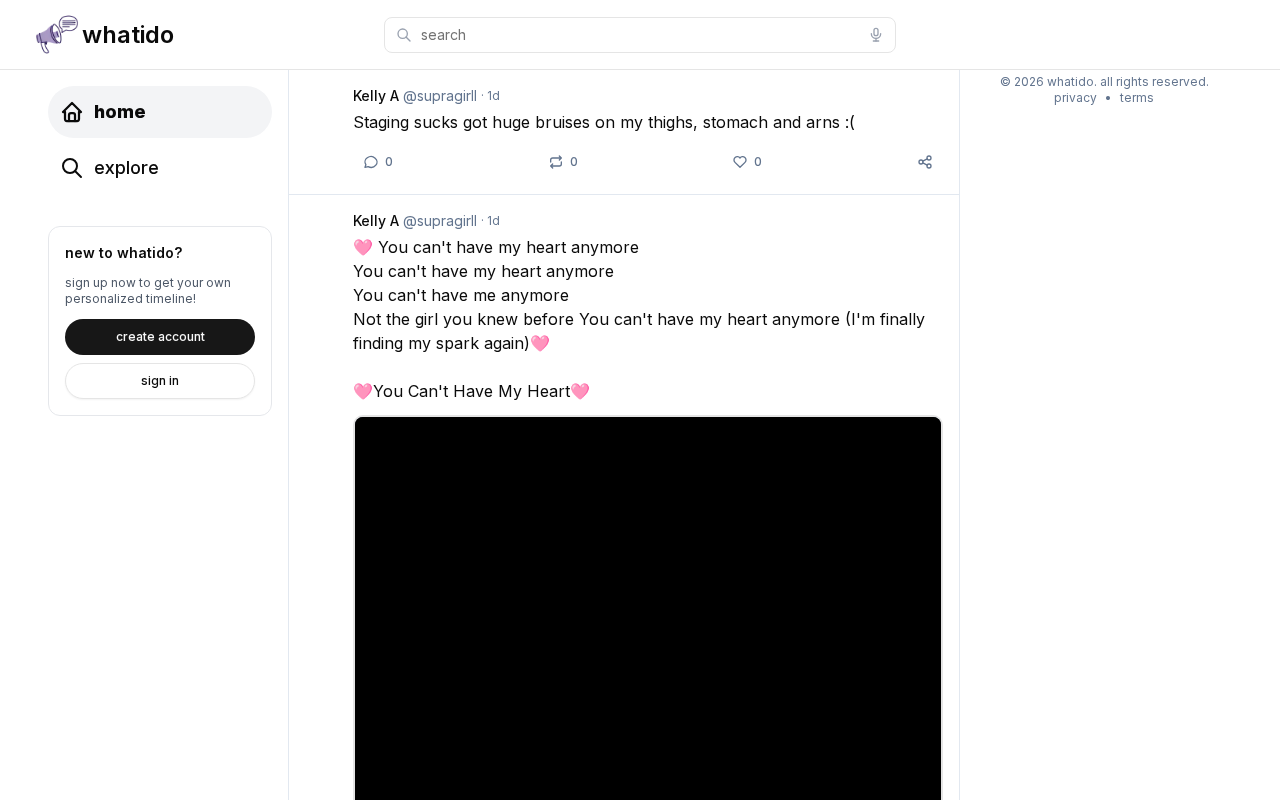Click @supragirll handle on the heart post
Viewport: 1280px width, 800px height.
[440, 221]
